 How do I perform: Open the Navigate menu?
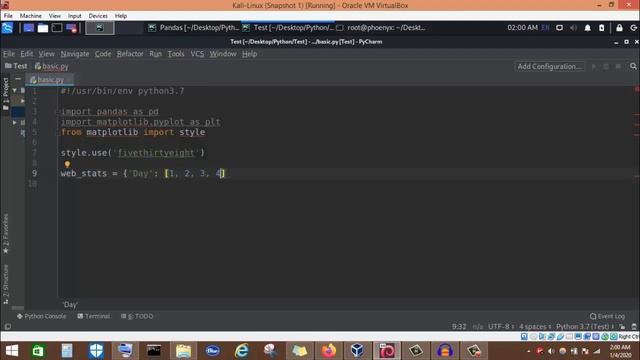pos(75,54)
